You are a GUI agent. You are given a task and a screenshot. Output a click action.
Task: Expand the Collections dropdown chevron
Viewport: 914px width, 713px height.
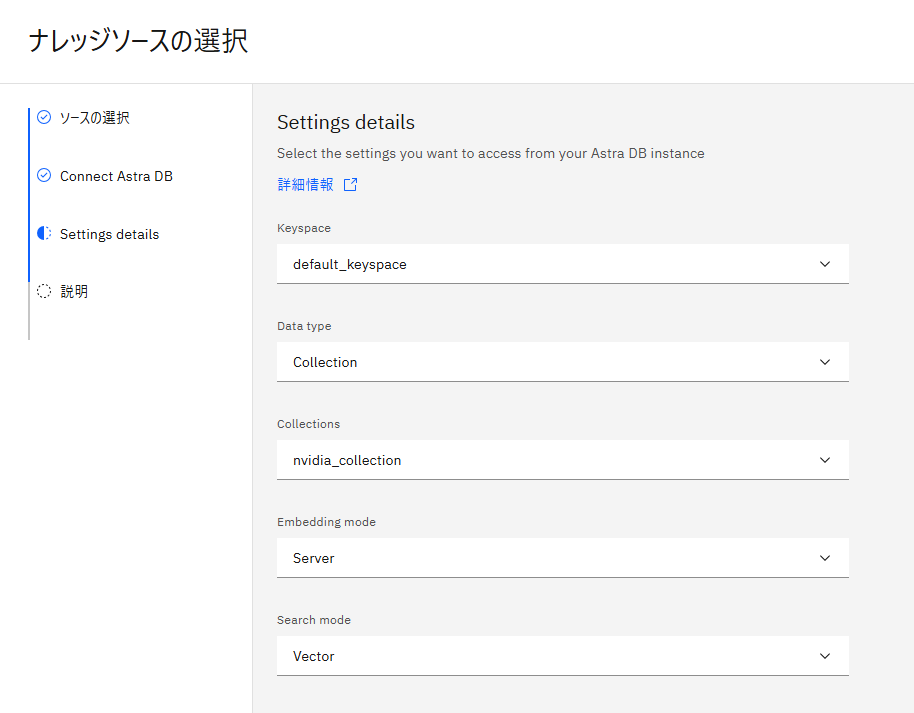pyautogui.click(x=825, y=460)
